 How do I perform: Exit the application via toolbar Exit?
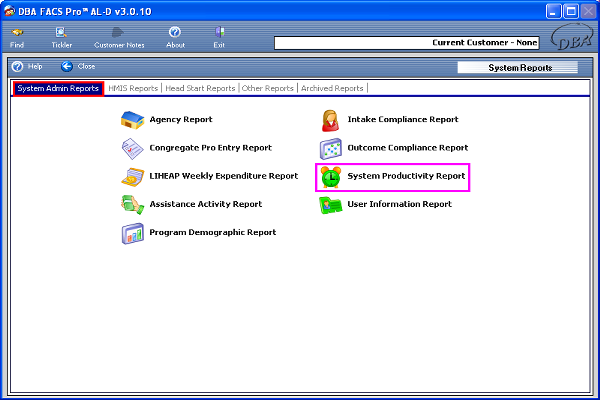point(219,37)
